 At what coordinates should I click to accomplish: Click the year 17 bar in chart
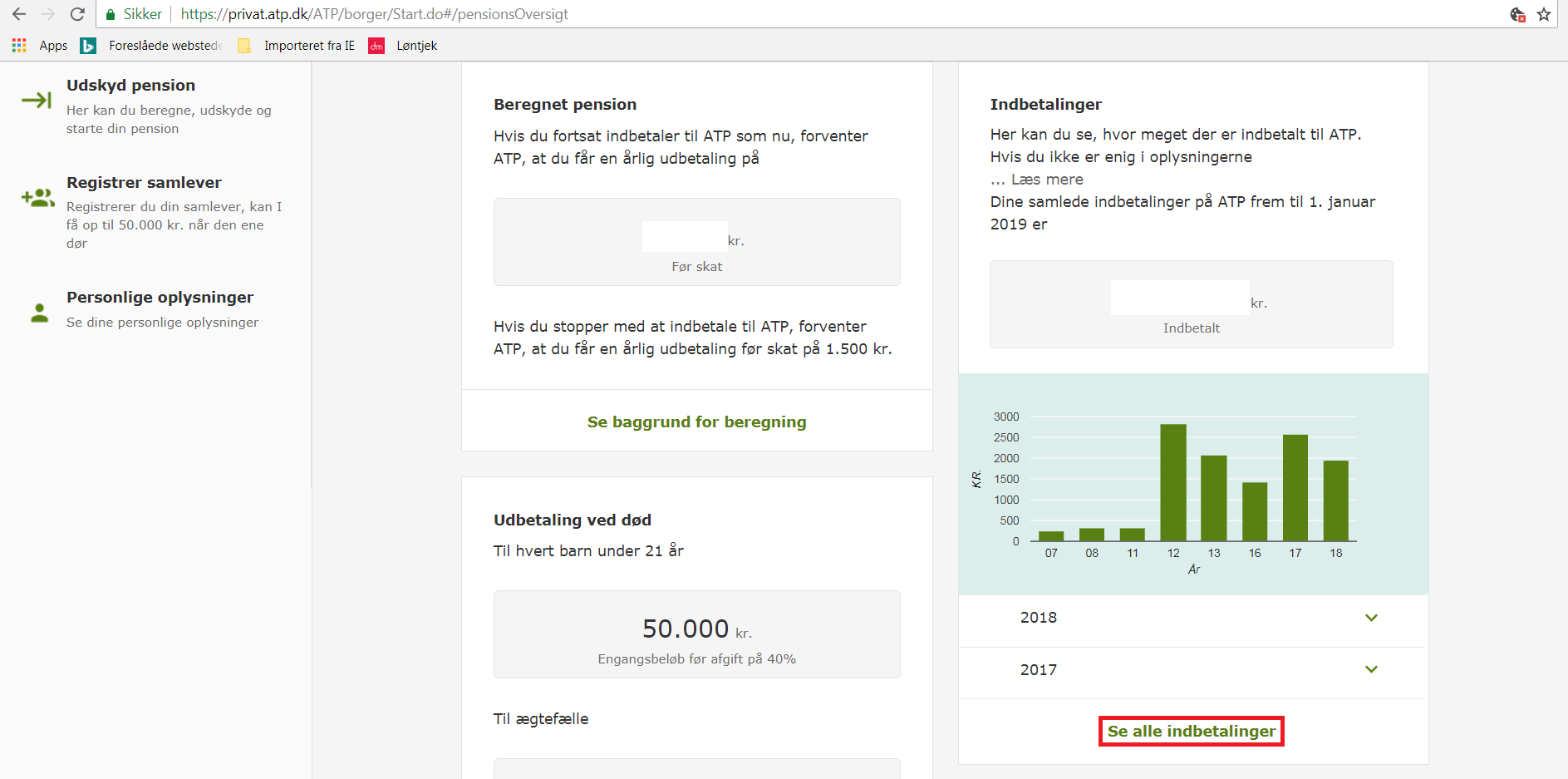(1295, 487)
